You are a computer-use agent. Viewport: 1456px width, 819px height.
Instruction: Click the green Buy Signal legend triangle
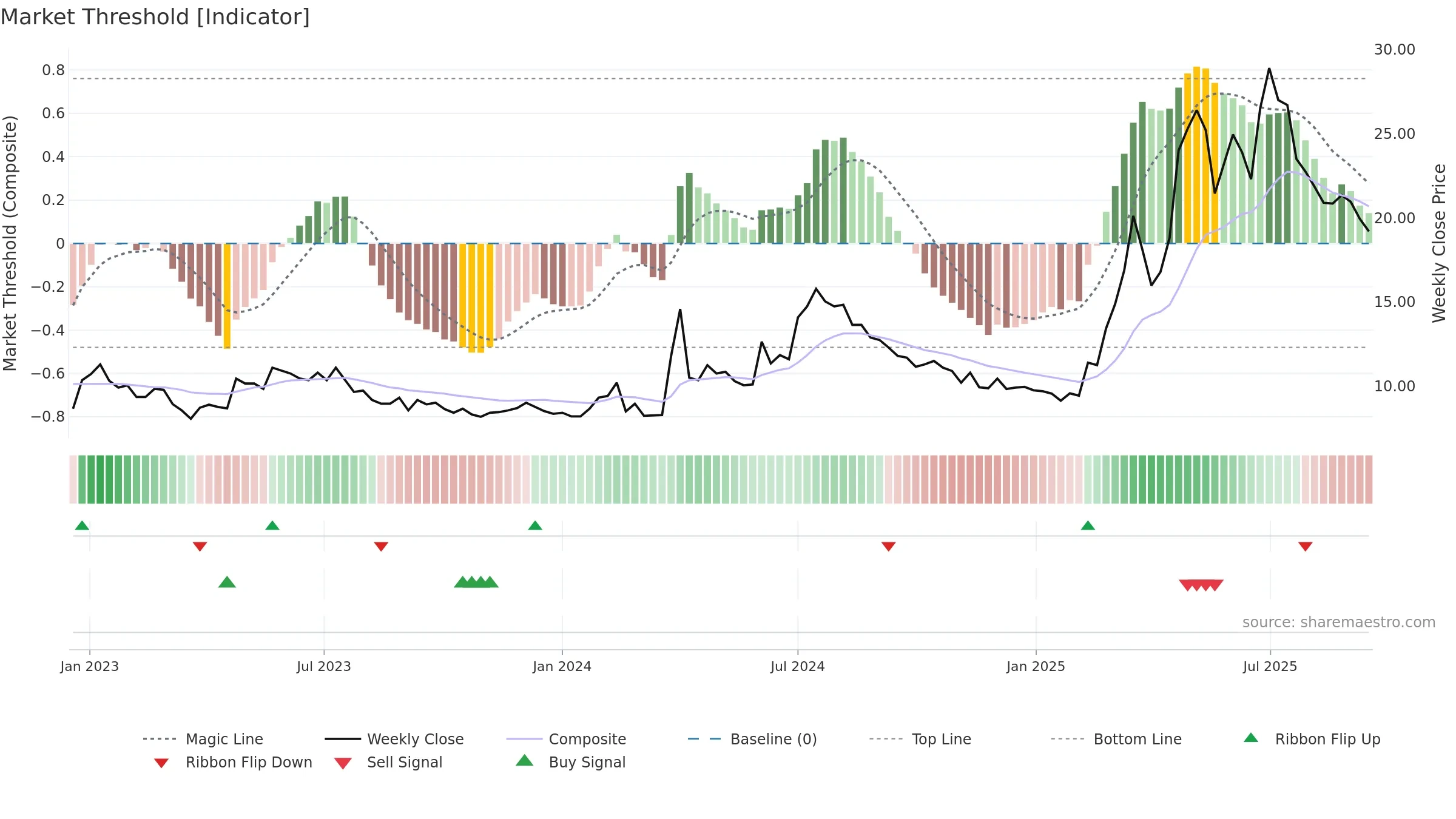click(x=525, y=760)
